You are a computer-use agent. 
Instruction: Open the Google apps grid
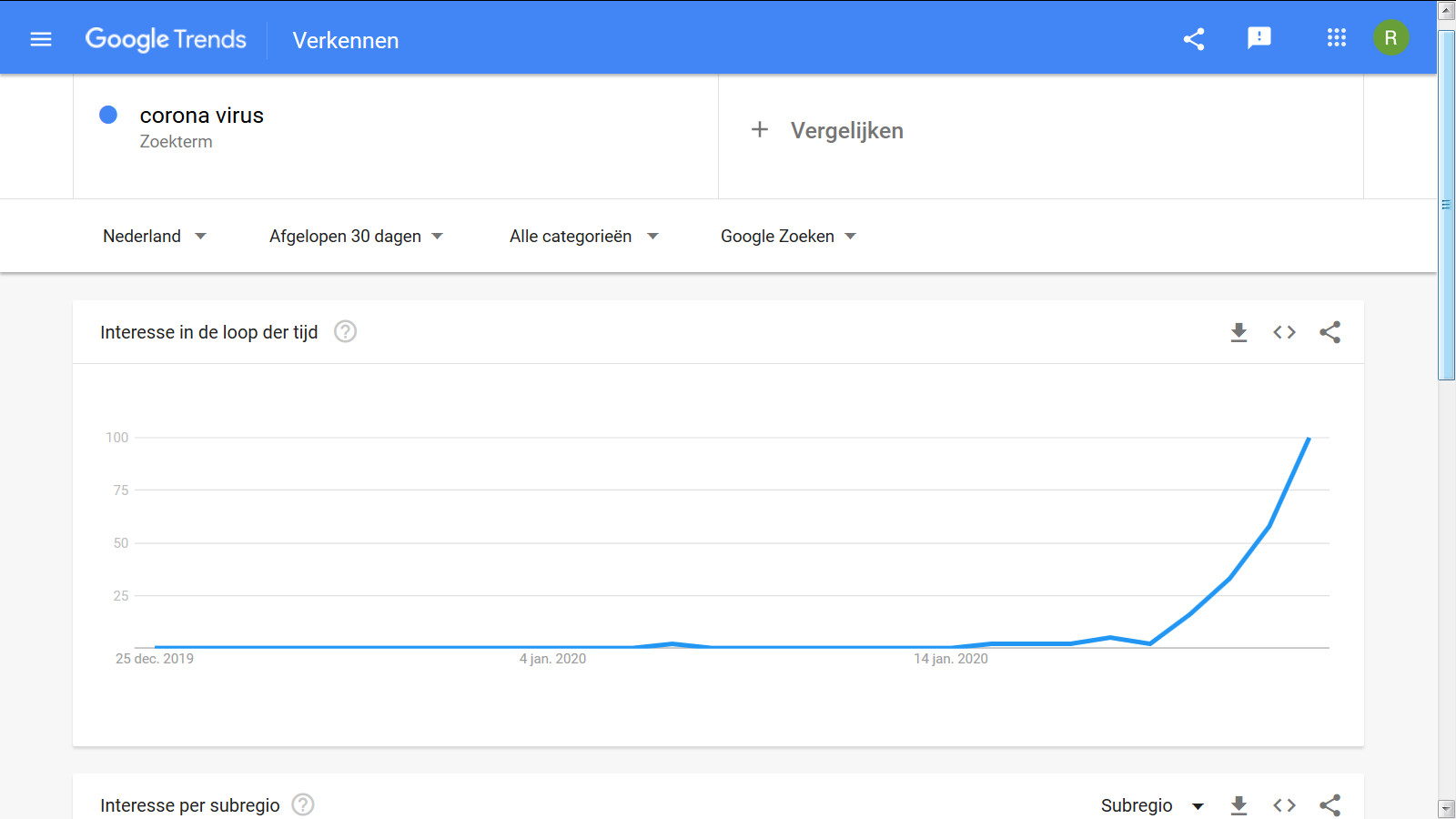pos(1336,38)
